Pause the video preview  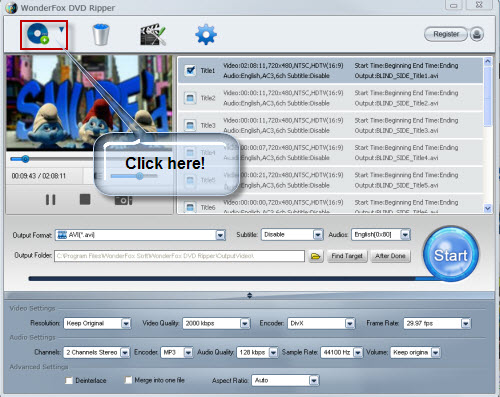51,200
